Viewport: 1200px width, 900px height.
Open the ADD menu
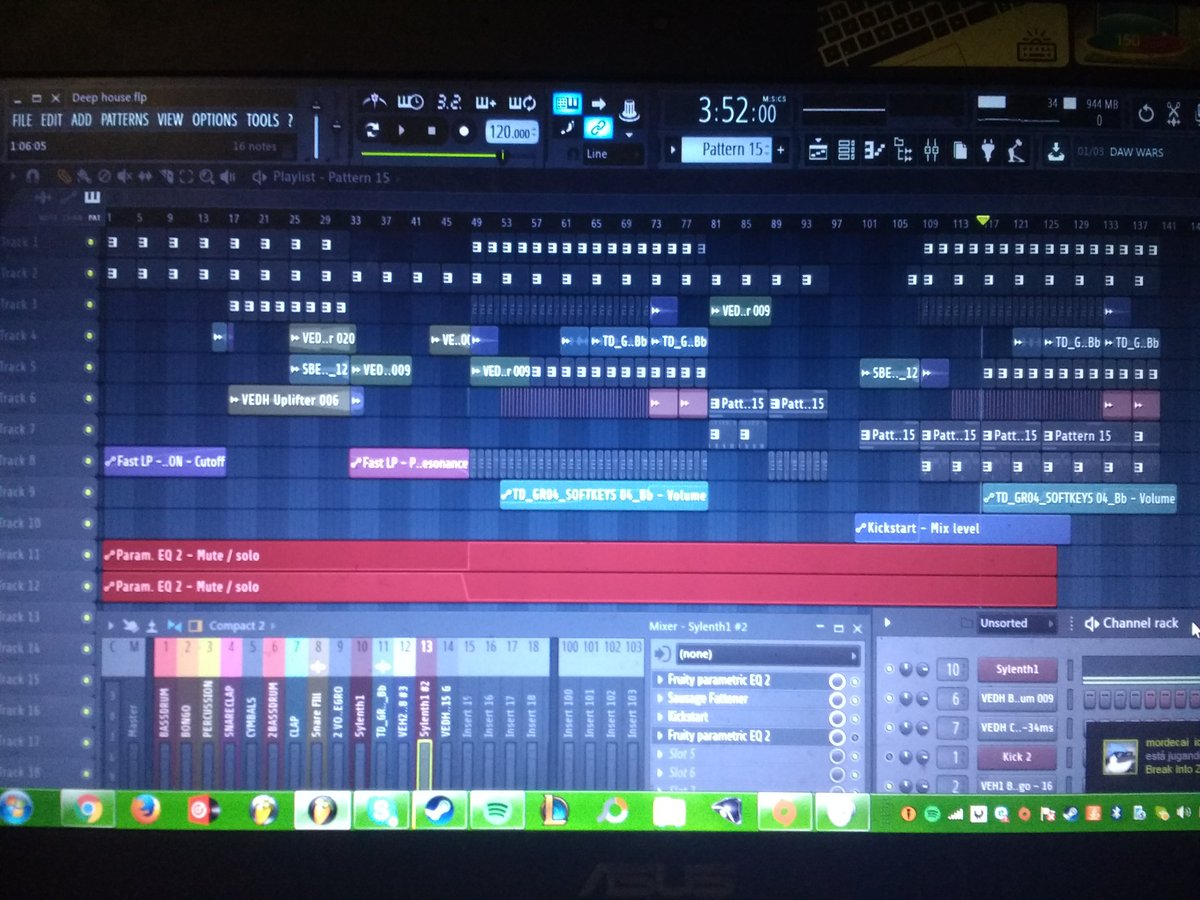point(81,120)
